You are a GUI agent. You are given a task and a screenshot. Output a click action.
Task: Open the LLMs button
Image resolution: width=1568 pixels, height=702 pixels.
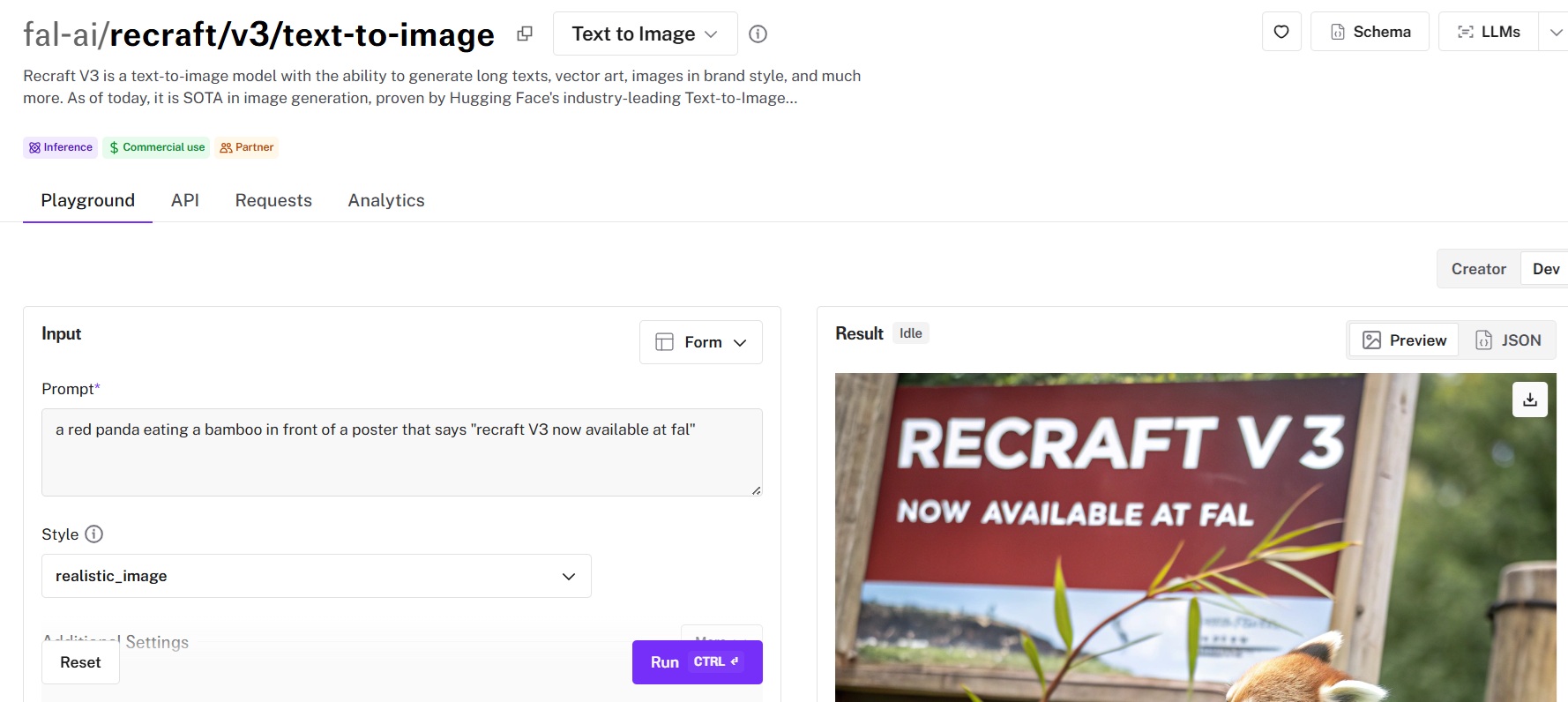[1489, 32]
